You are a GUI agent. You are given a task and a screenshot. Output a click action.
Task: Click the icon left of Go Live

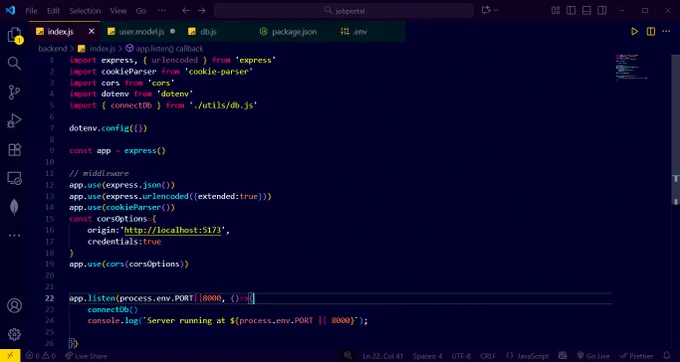click(x=562, y=355)
